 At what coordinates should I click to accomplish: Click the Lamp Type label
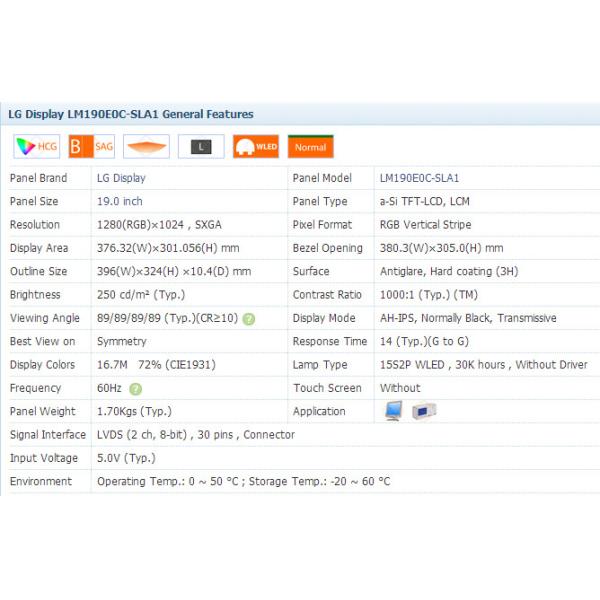(x=320, y=365)
